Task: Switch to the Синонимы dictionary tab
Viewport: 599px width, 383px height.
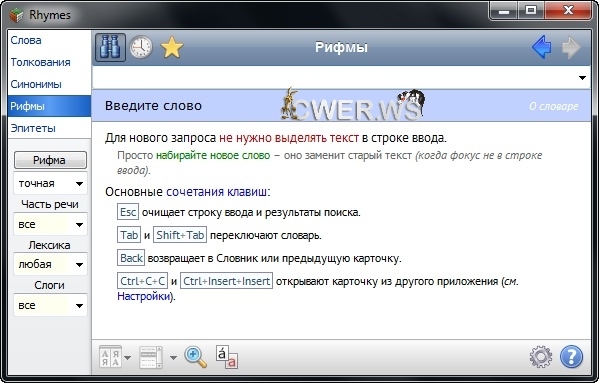Action: coord(36,84)
